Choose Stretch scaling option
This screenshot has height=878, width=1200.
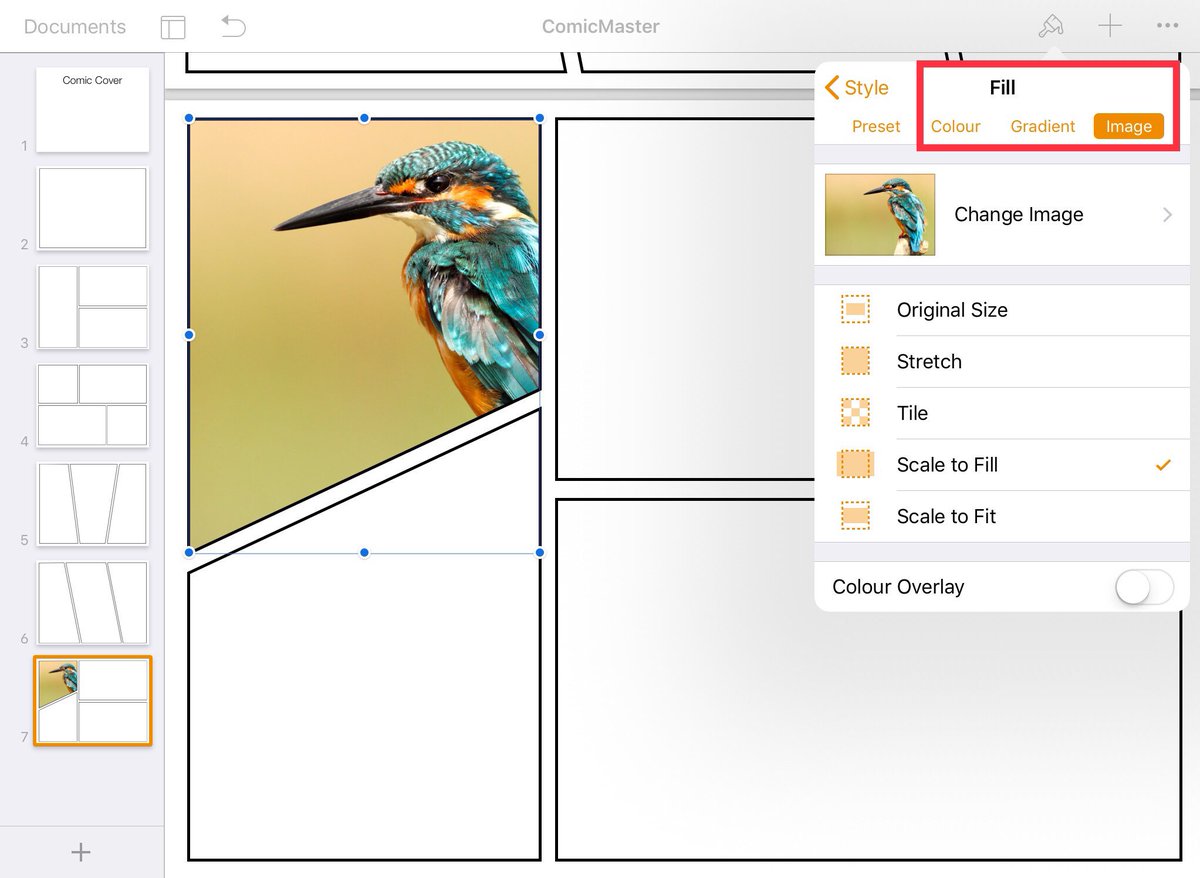point(1002,361)
